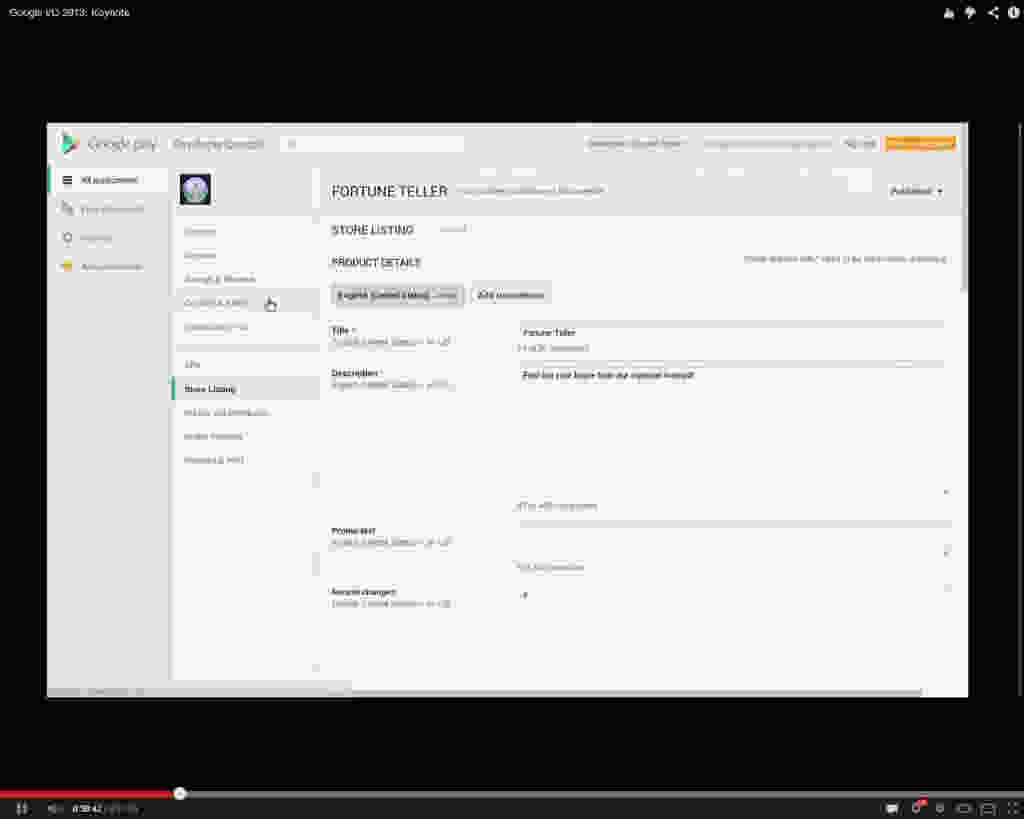This screenshot has height=819, width=1024.
Task: Click the gamepad icon for Game services
Action: (67, 209)
